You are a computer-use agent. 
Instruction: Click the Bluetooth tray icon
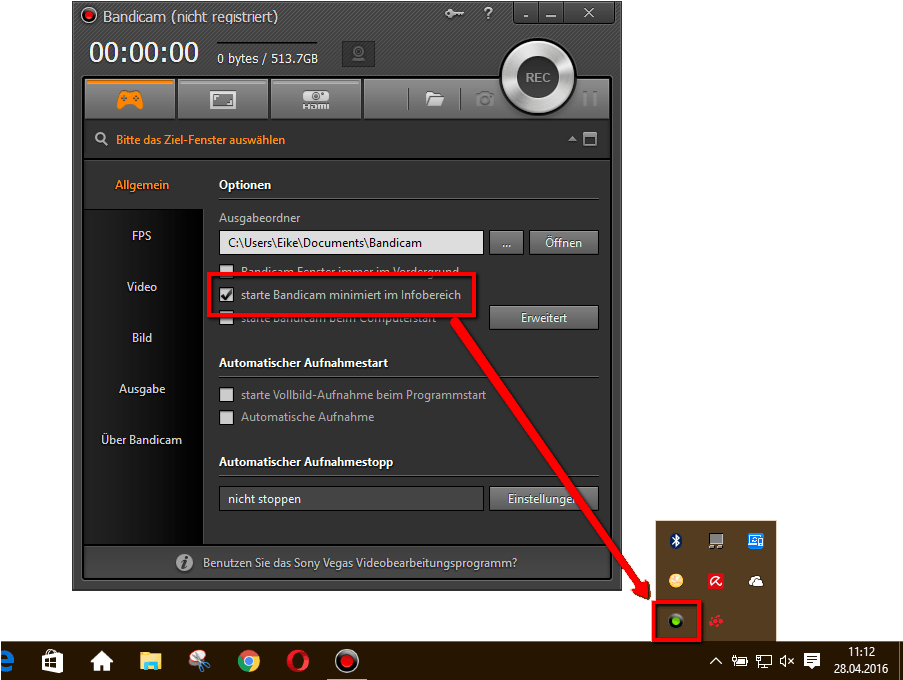(x=676, y=541)
